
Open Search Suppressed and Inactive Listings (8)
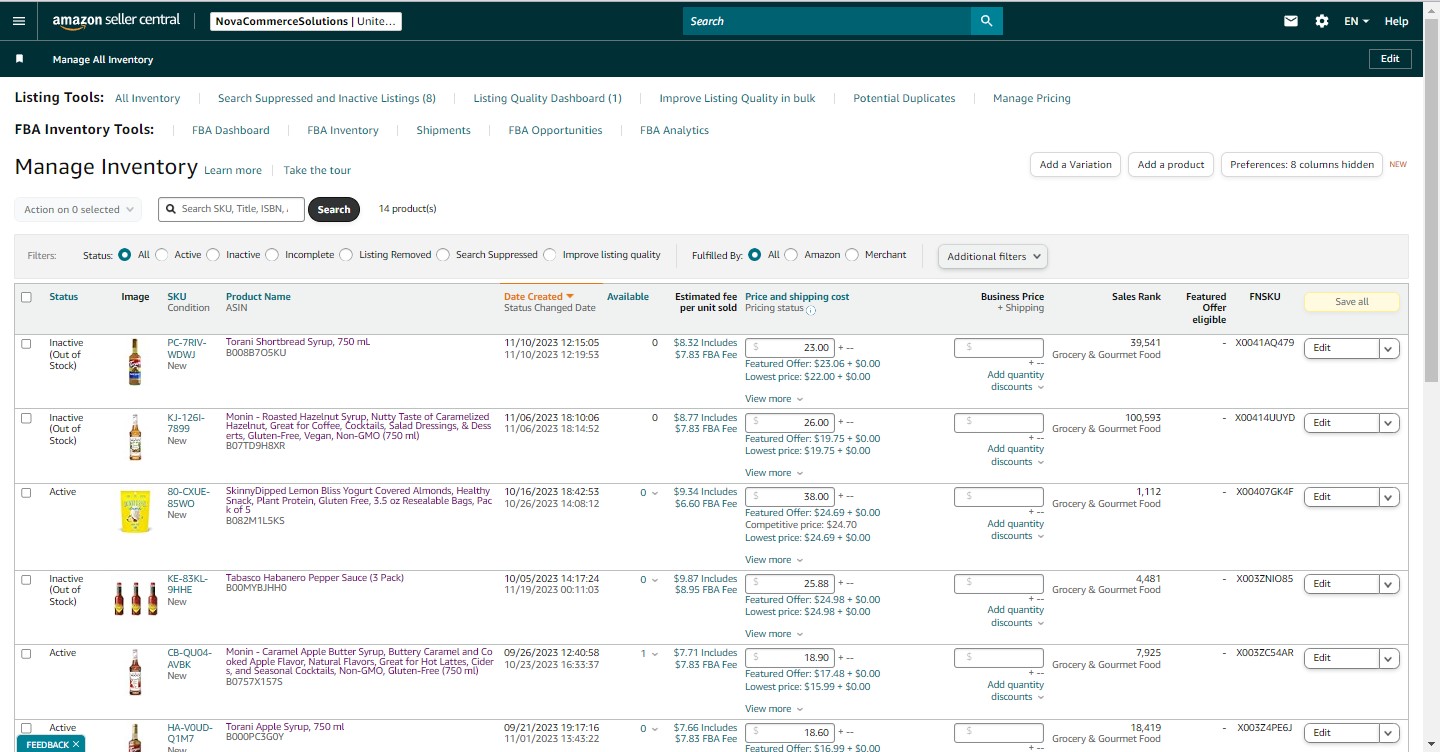click(327, 98)
